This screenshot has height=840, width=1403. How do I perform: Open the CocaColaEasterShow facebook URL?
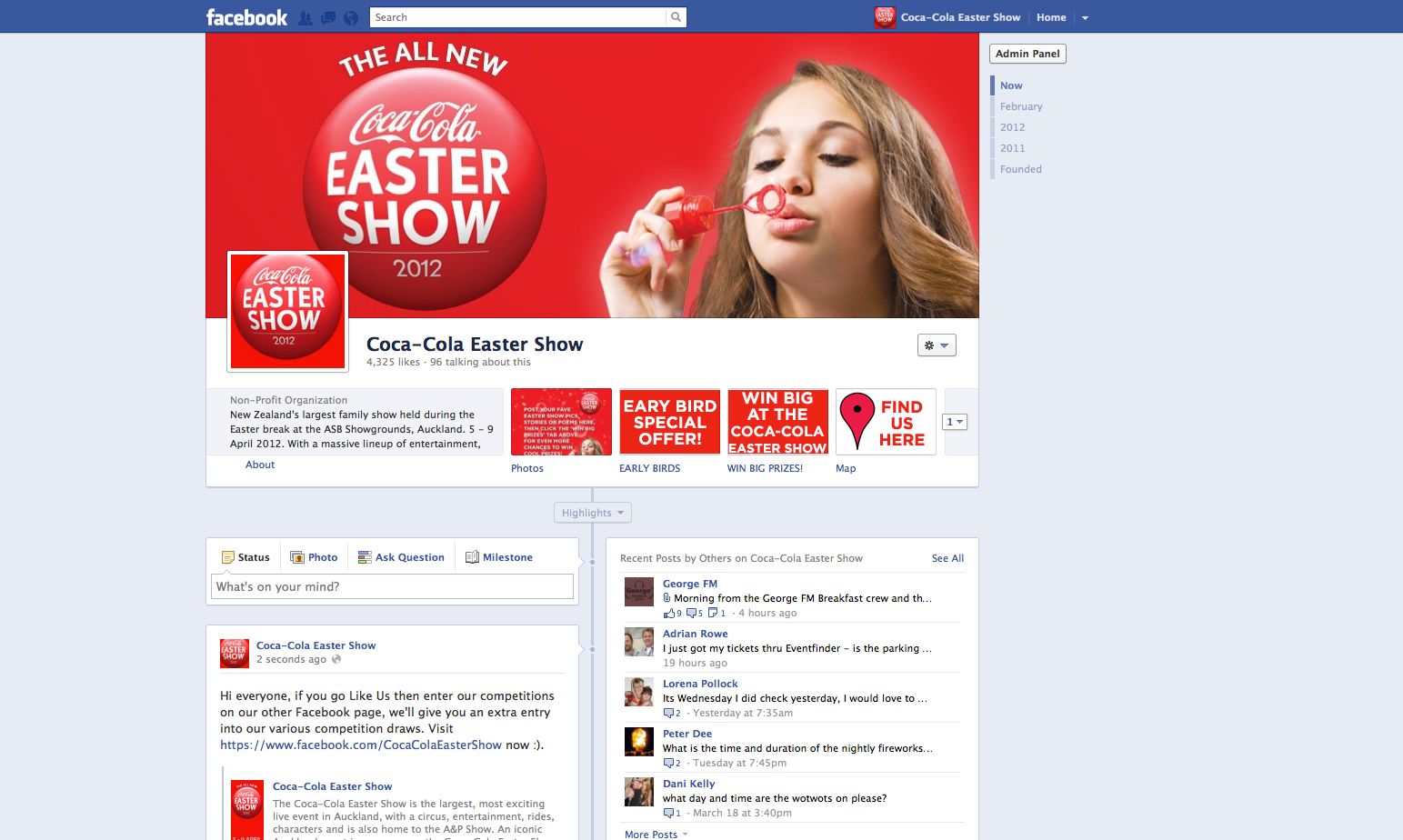point(361,745)
